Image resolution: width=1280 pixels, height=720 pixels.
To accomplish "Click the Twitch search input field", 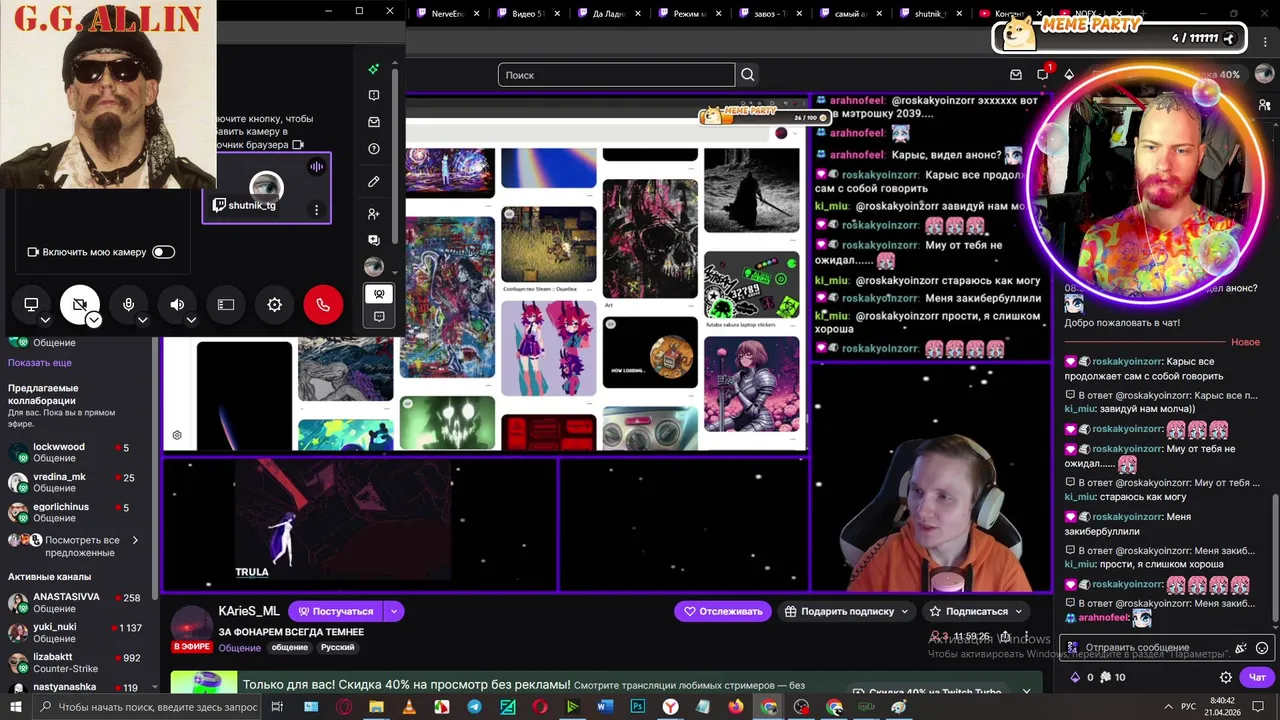I will [616, 75].
